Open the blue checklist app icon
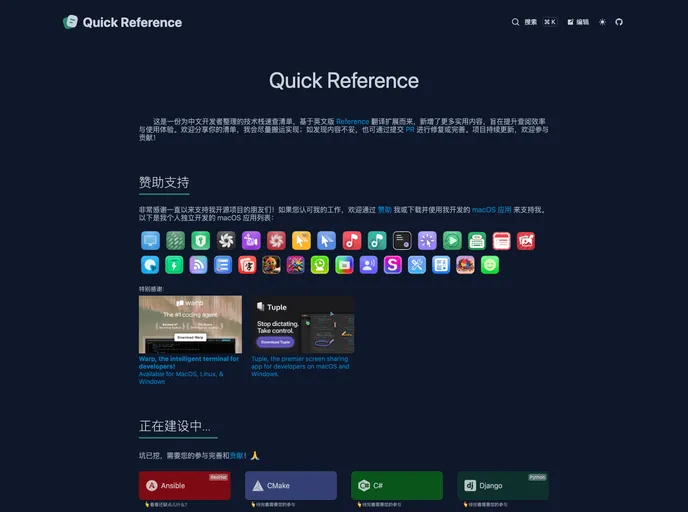 [x=223, y=265]
